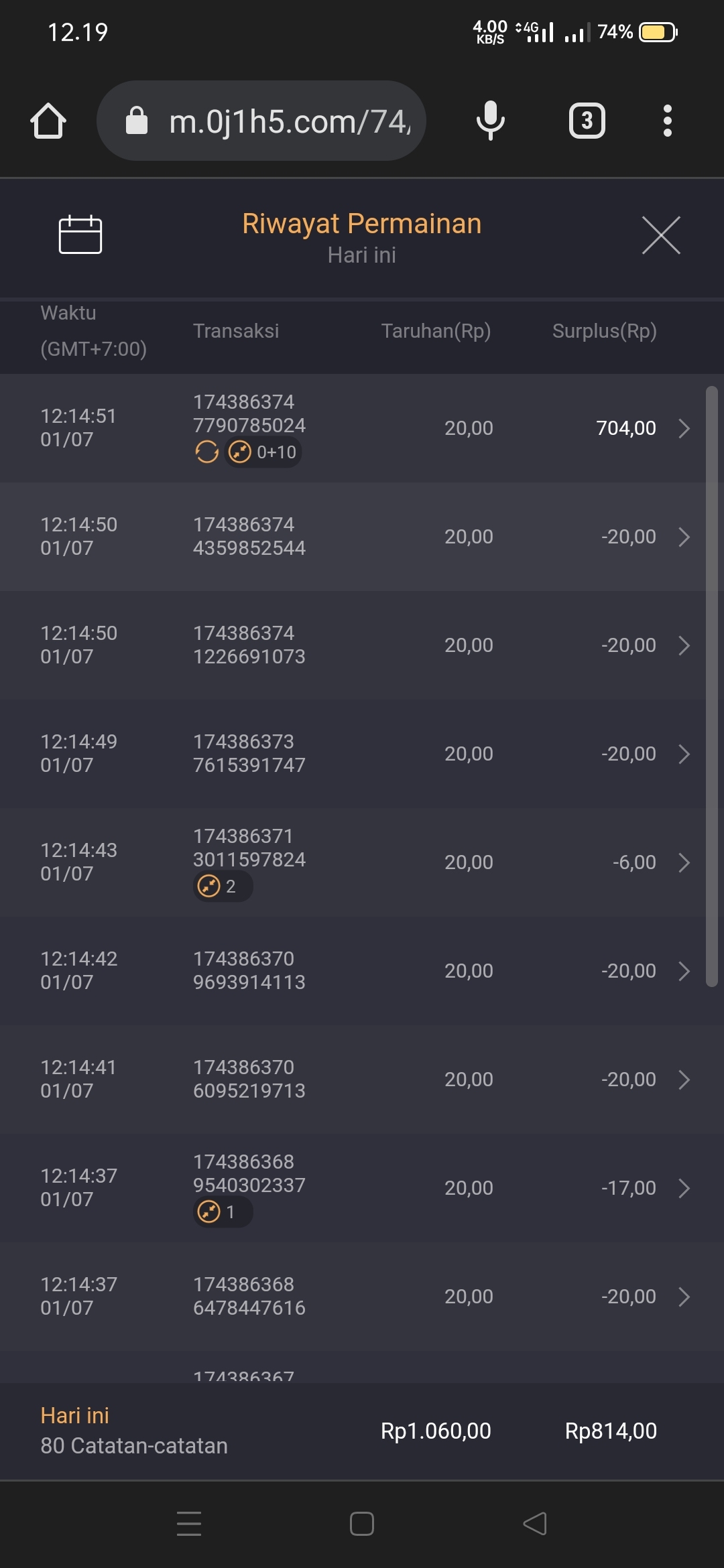Viewport: 724px width, 1568px height.
Task: Open the browser tab switcher showing 3
Action: point(587,121)
